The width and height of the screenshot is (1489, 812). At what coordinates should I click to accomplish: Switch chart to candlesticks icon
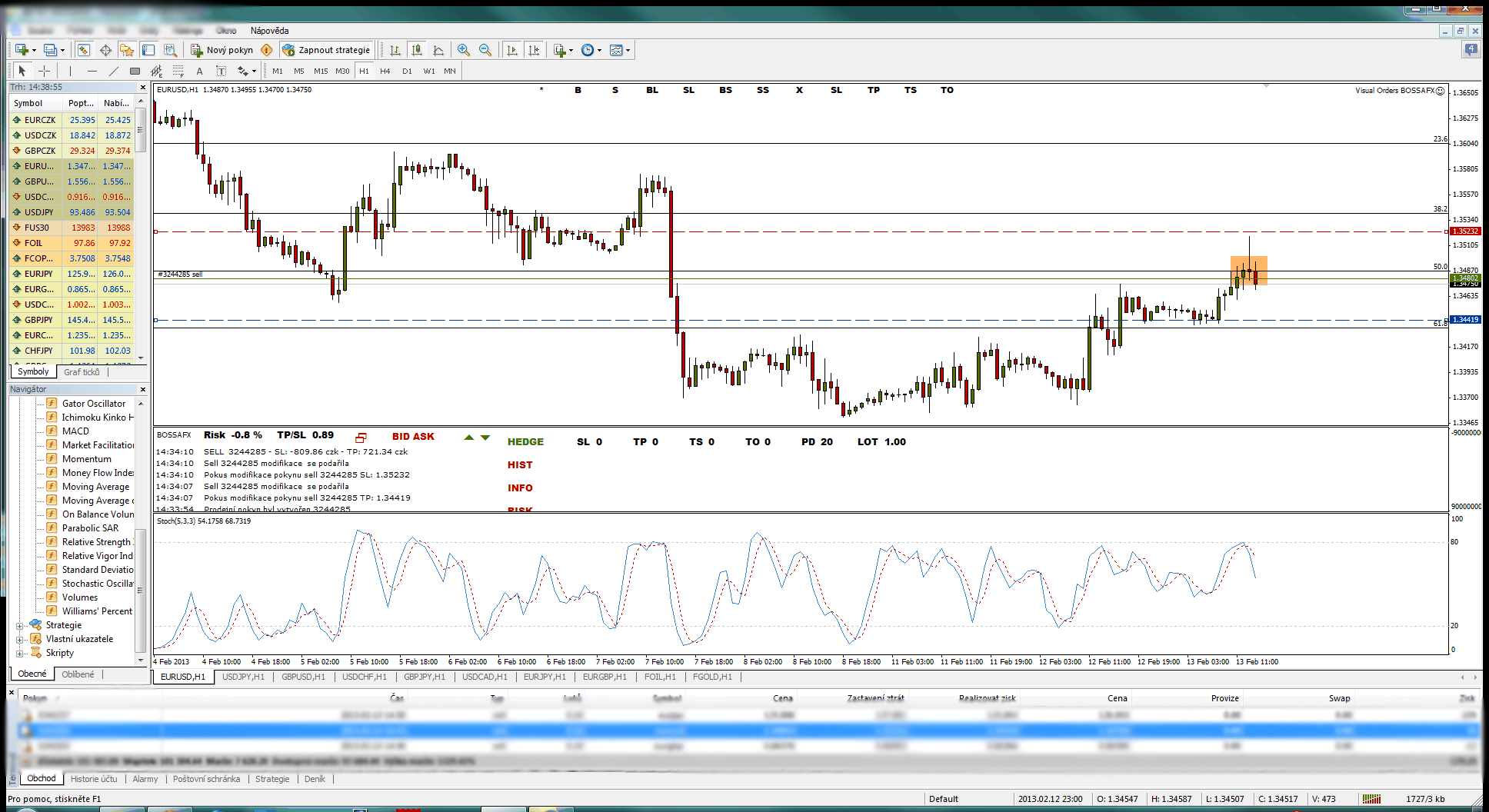[417, 50]
